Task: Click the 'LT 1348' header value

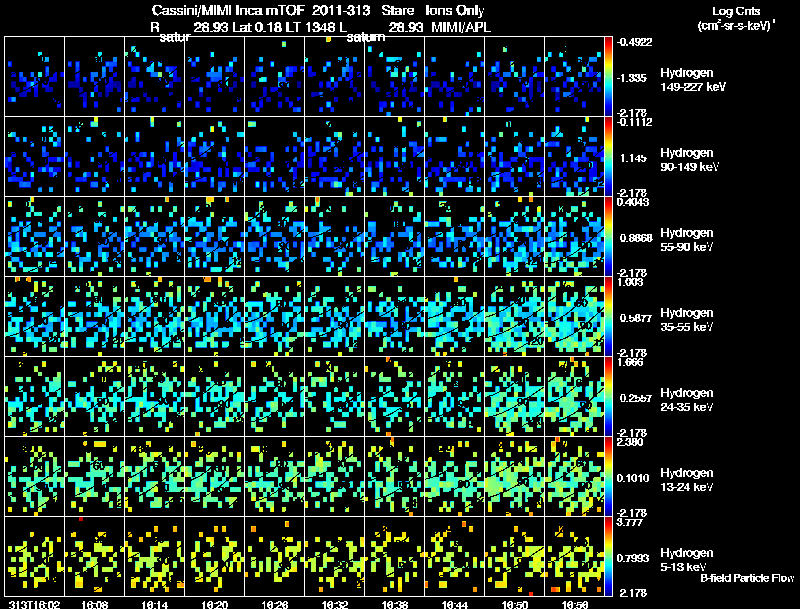Action: 310,27
